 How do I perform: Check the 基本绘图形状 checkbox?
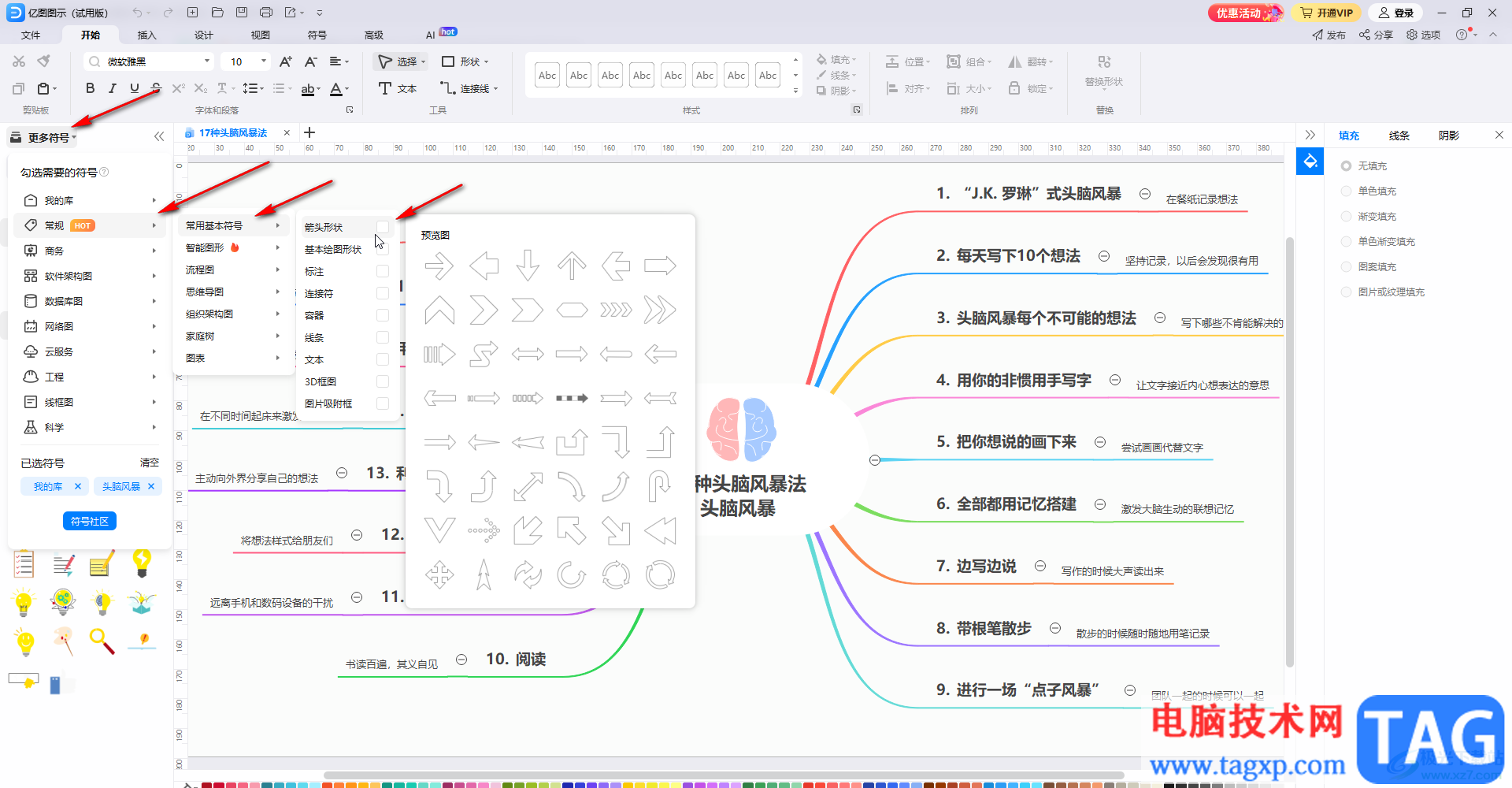click(383, 249)
